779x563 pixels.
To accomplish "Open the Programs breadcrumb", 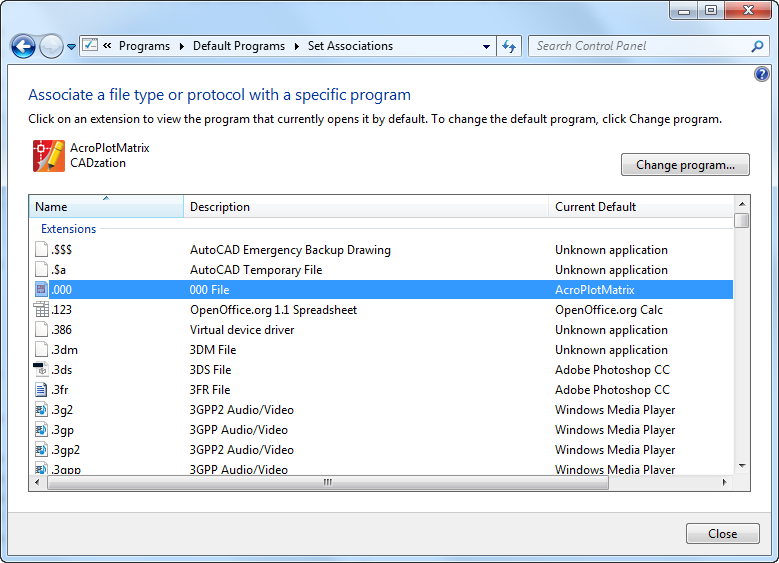I will [x=144, y=46].
